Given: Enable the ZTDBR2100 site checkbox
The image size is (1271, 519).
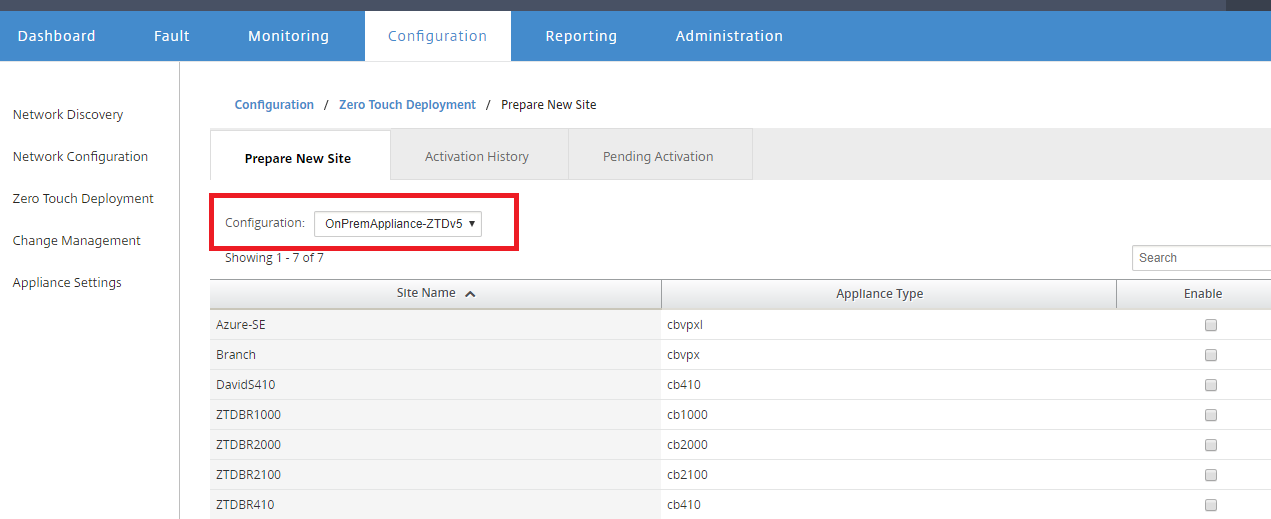Looking at the screenshot, I should pos(1211,475).
